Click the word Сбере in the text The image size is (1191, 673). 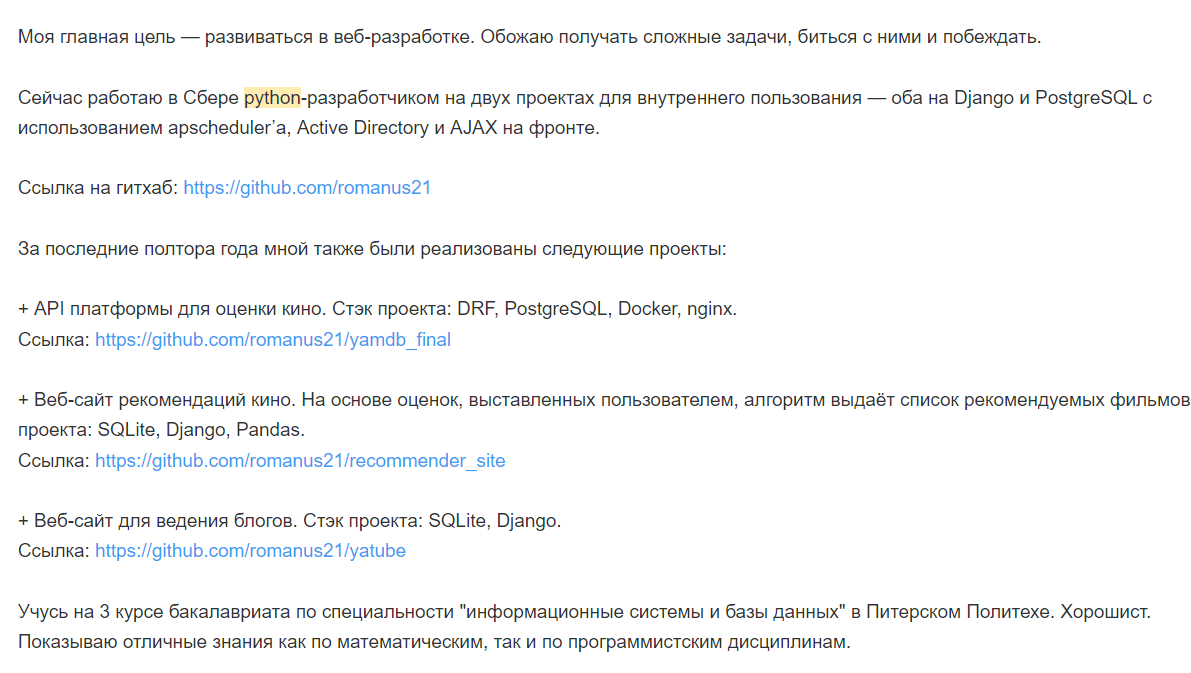tap(211, 98)
